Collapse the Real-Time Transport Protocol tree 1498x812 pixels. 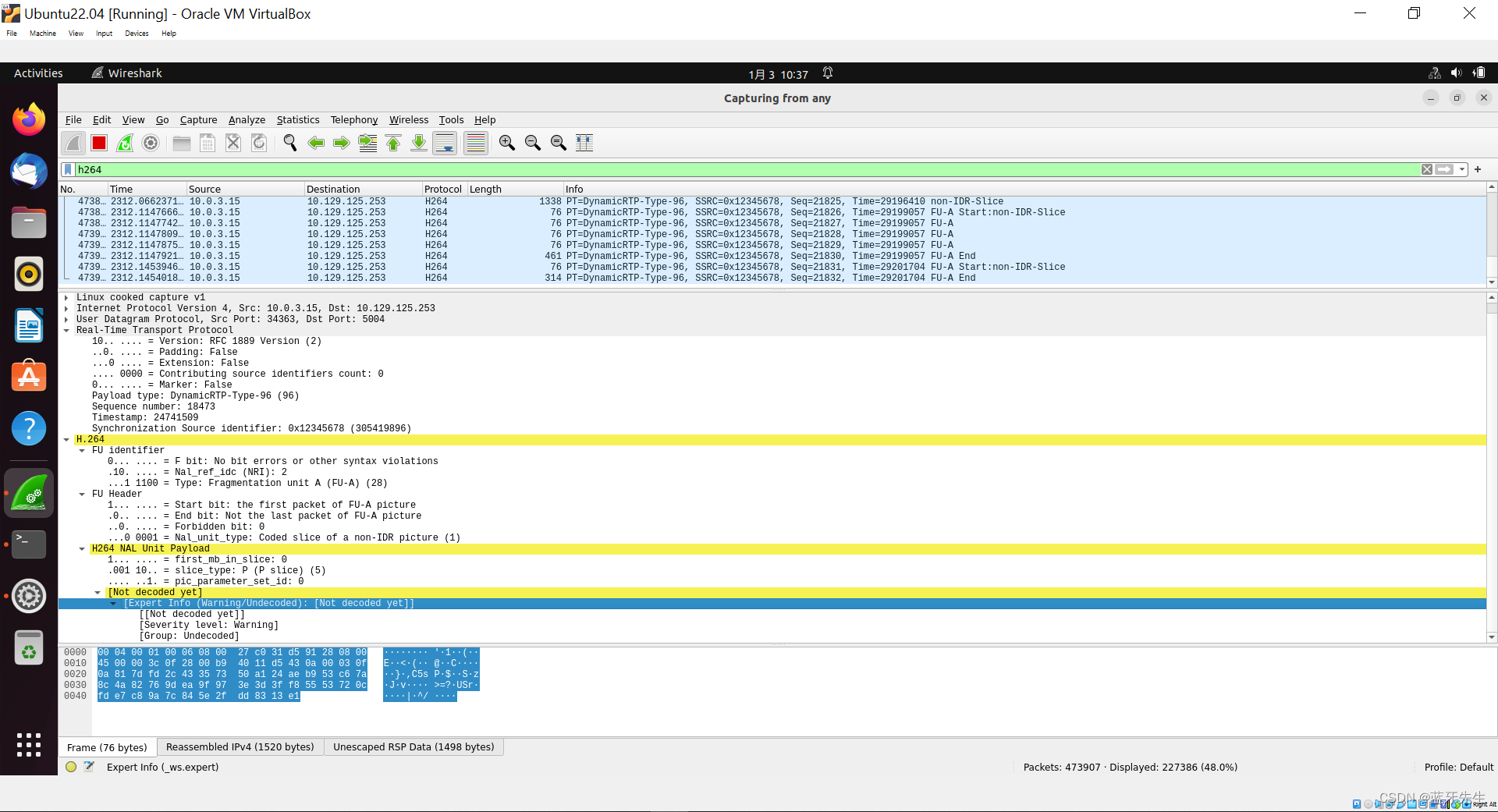pyautogui.click(x=66, y=330)
